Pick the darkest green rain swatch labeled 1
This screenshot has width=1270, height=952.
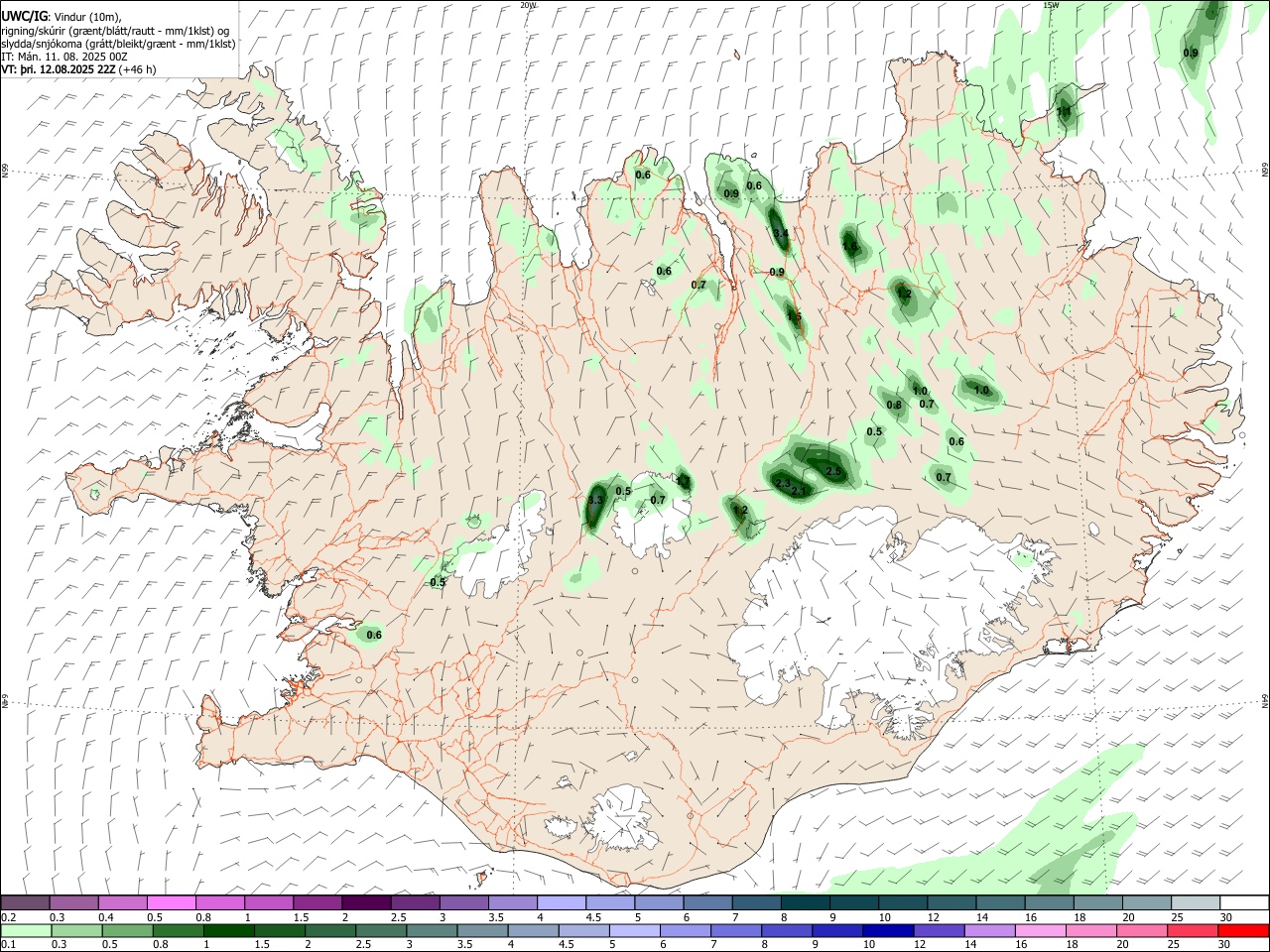tap(229, 930)
